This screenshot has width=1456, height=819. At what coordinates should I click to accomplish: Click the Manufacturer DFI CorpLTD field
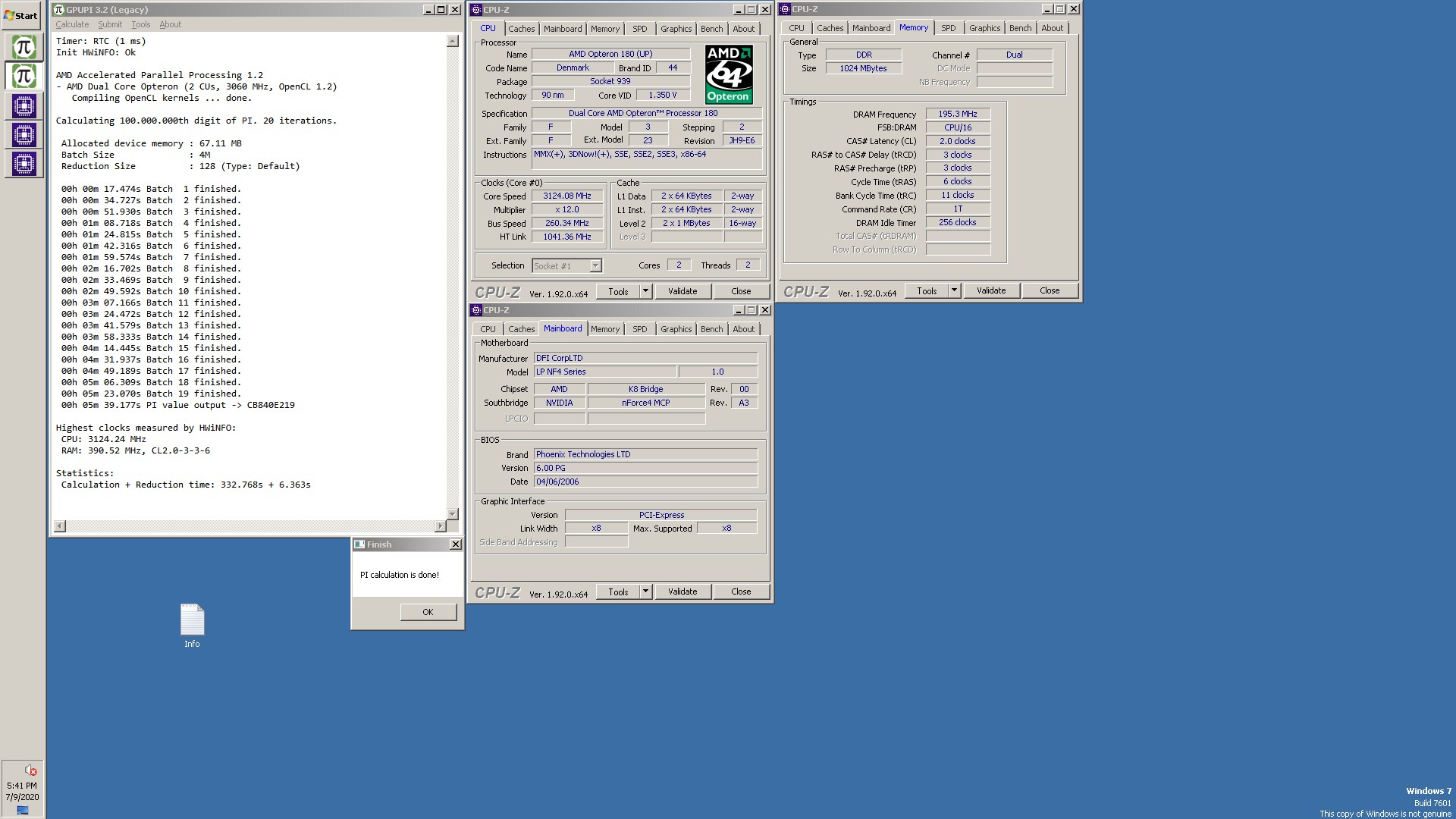pos(645,358)
